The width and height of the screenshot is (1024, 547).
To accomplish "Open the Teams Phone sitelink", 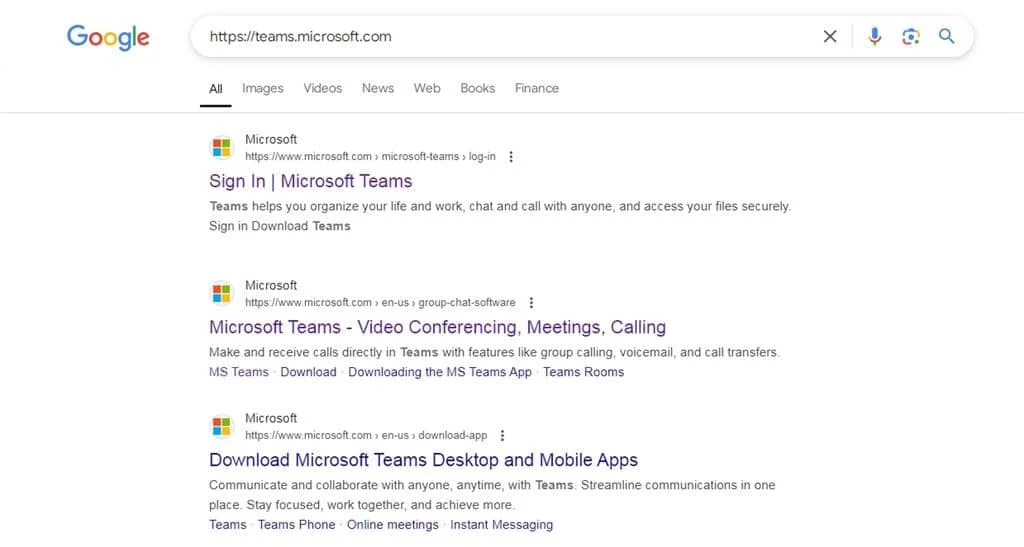I will pyautogui.click(x=296, y=525).
